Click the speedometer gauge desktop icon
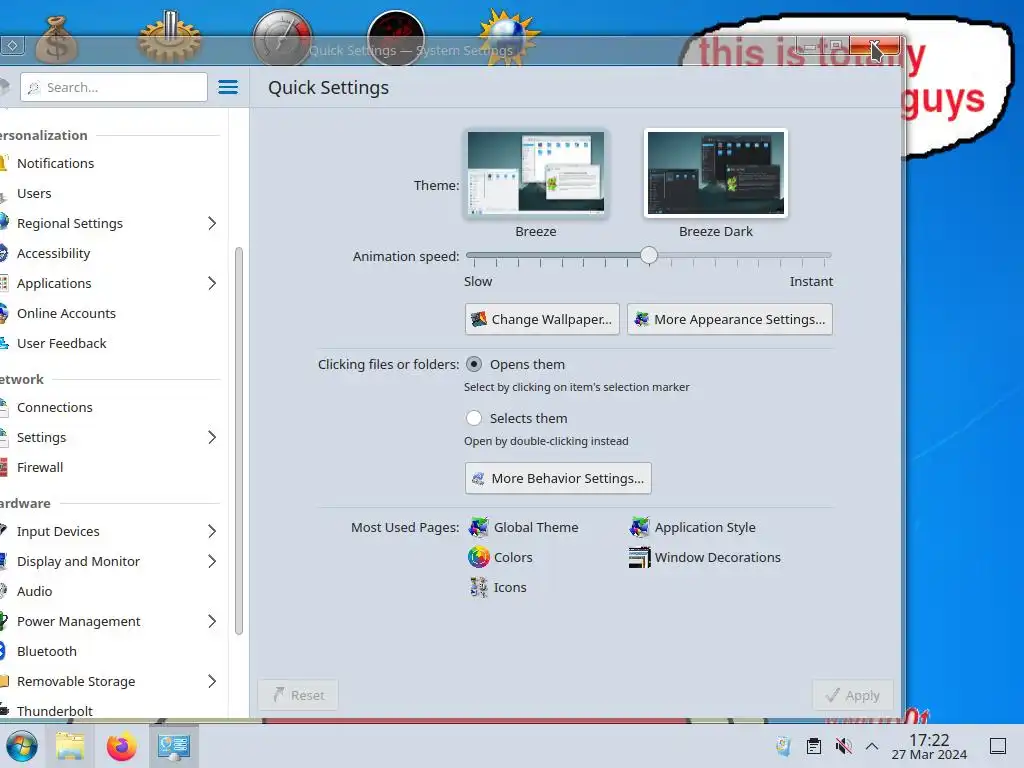The image size is (1024, 768). (282, 38)
